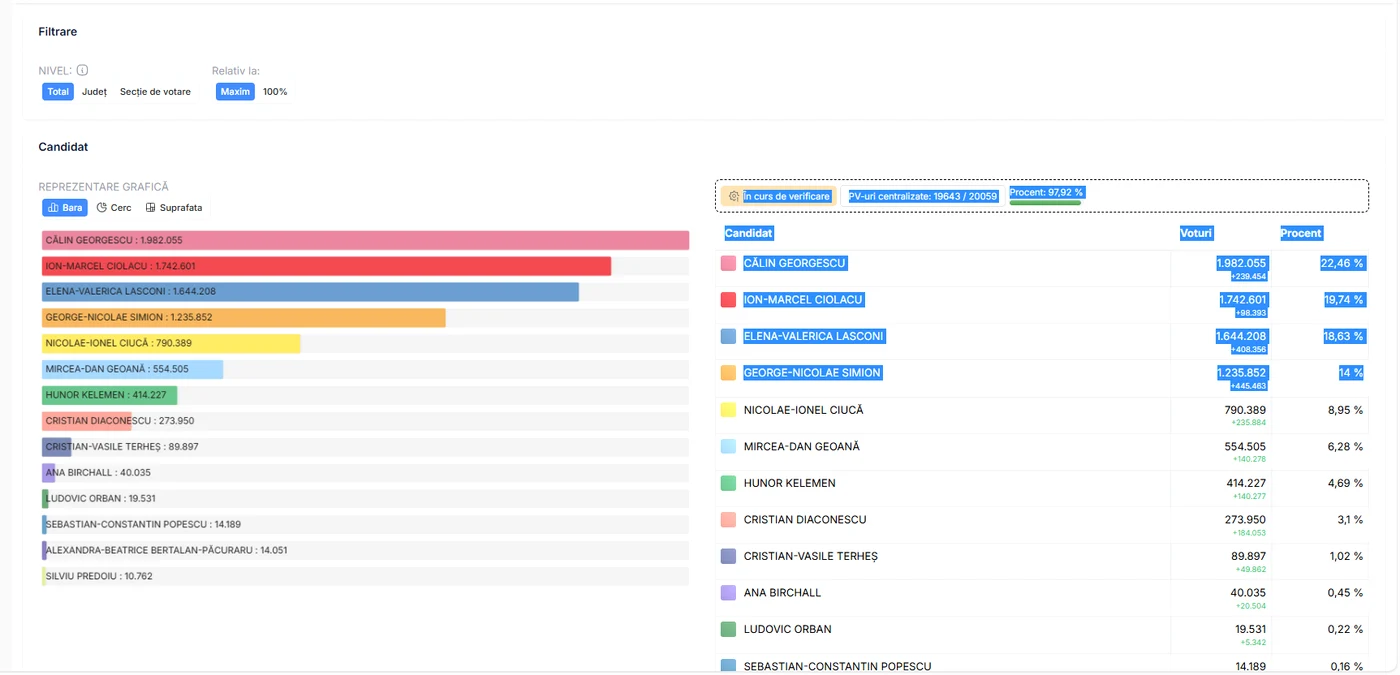Switch to Suprafata area view
The image size is (1400, 675).
[174, 208]
